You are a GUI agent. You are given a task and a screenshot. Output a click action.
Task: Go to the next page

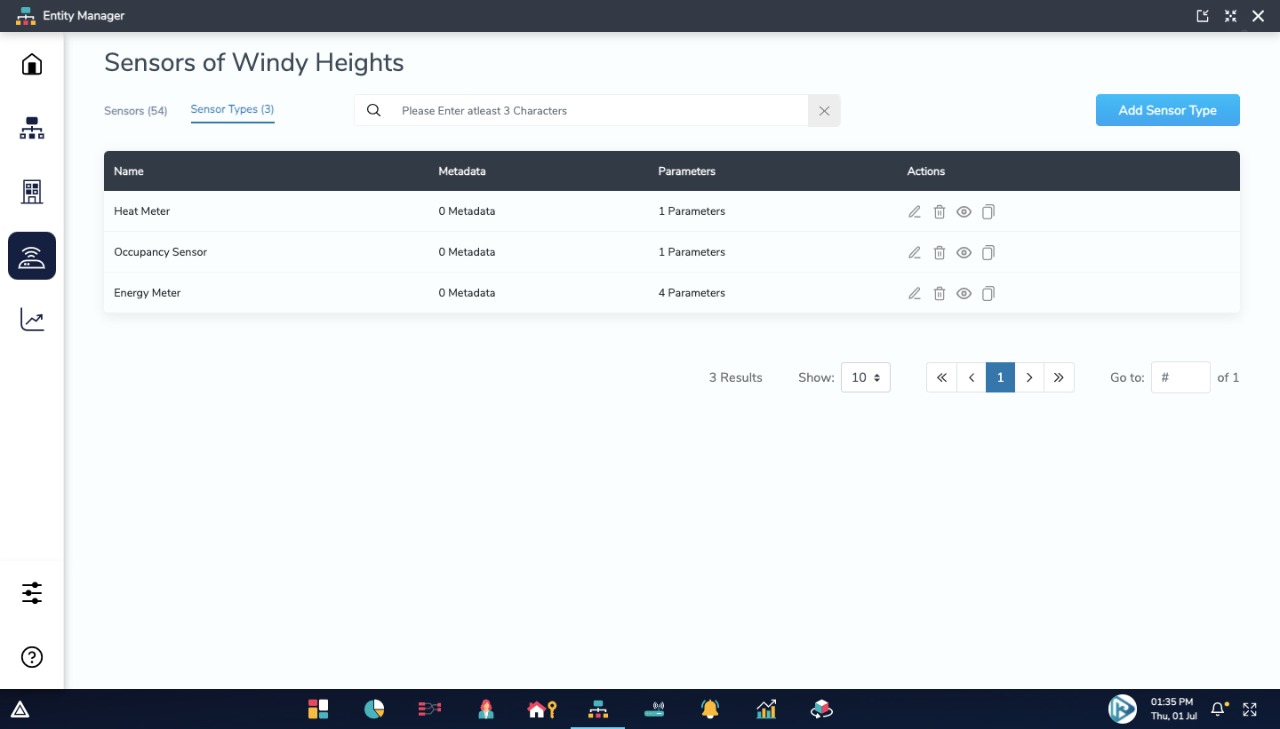(1029, 377)
